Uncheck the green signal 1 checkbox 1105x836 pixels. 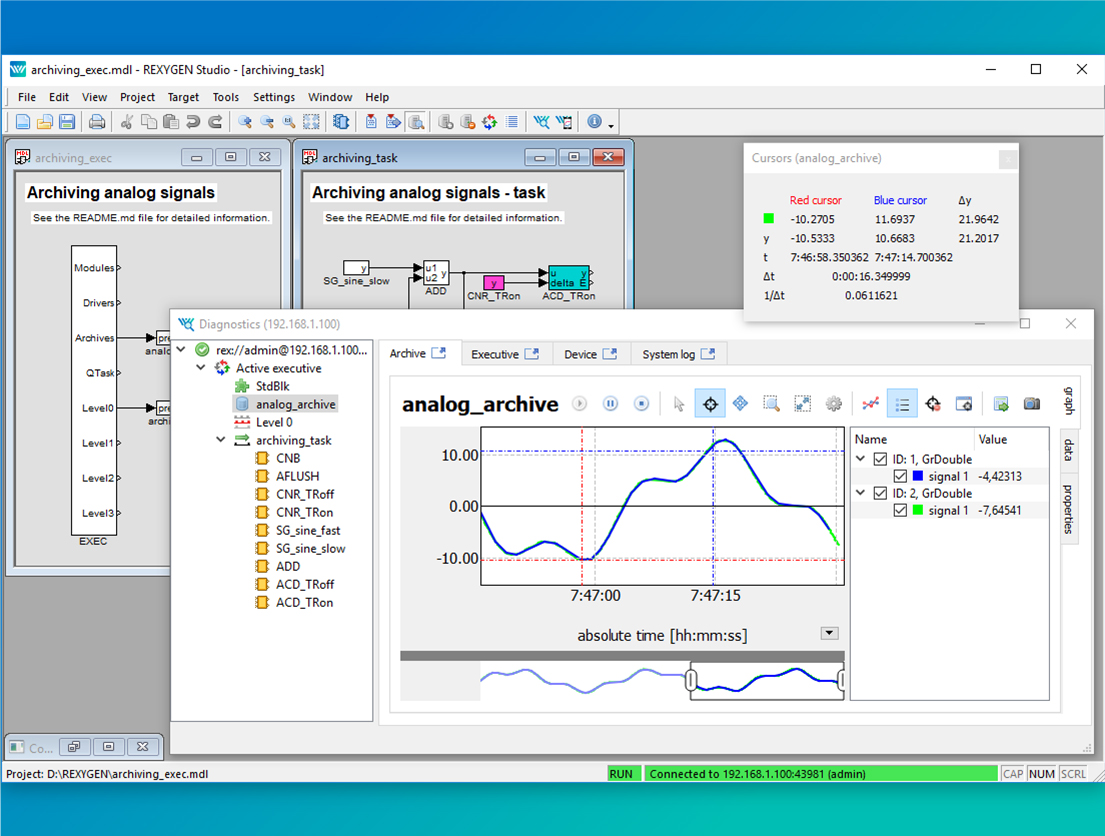point(900,510)
